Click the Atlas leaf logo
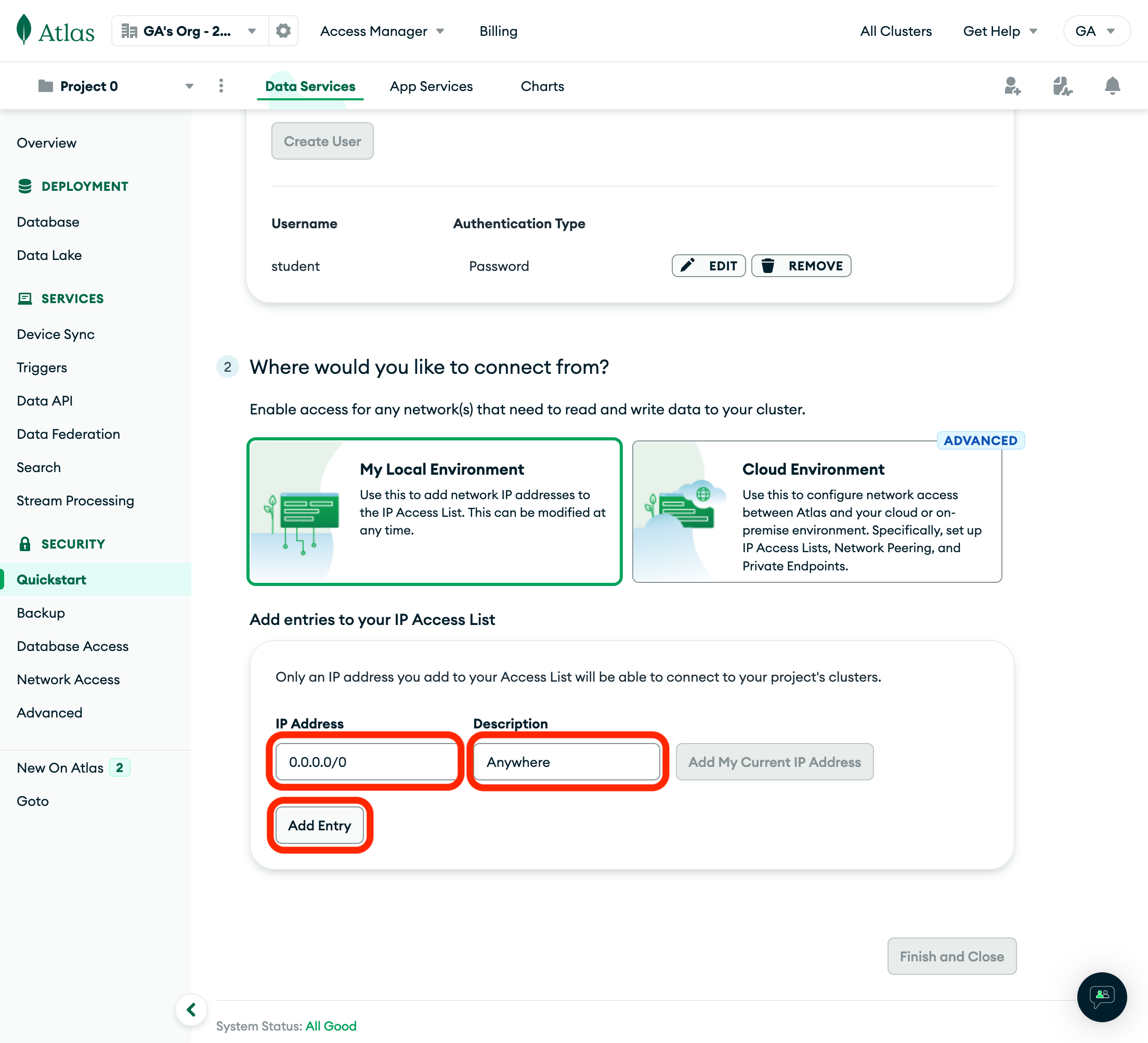The width and height of the screenshot is (1148, 1043). 24,30
